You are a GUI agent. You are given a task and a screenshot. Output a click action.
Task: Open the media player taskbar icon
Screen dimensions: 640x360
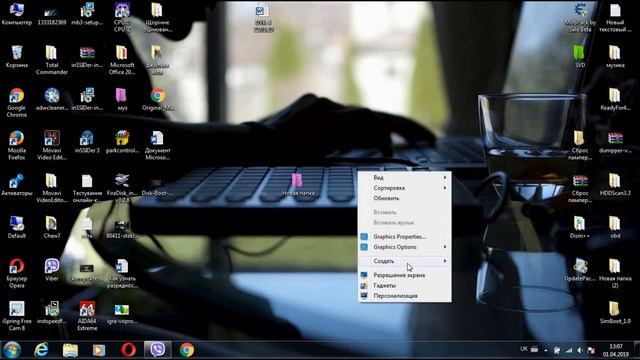click(x=99, y=350)
